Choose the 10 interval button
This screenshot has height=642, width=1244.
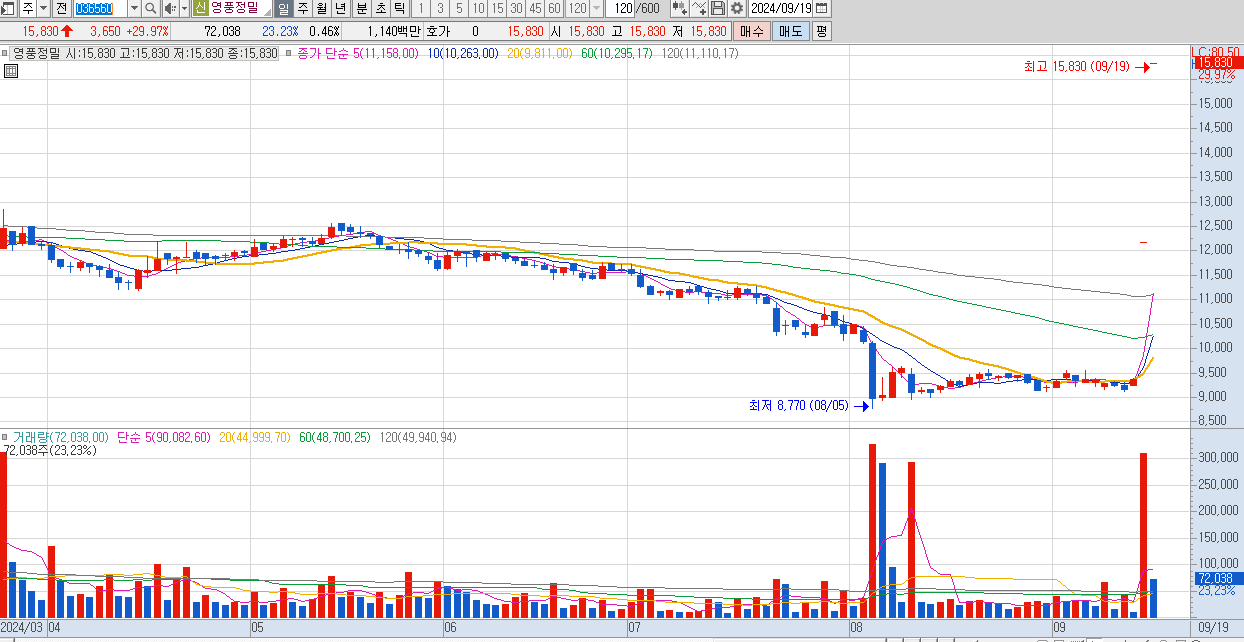[x=478, y=8]
